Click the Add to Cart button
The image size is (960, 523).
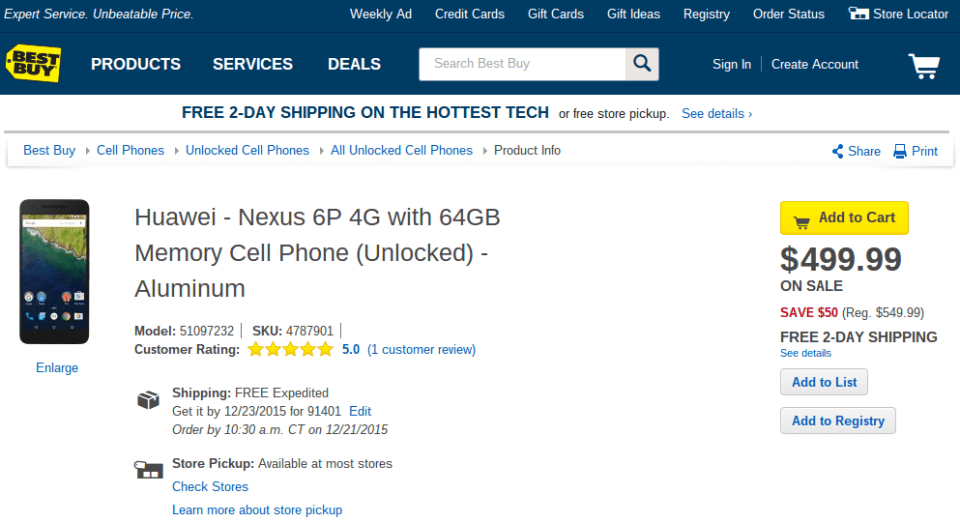(x=844, y=218)
